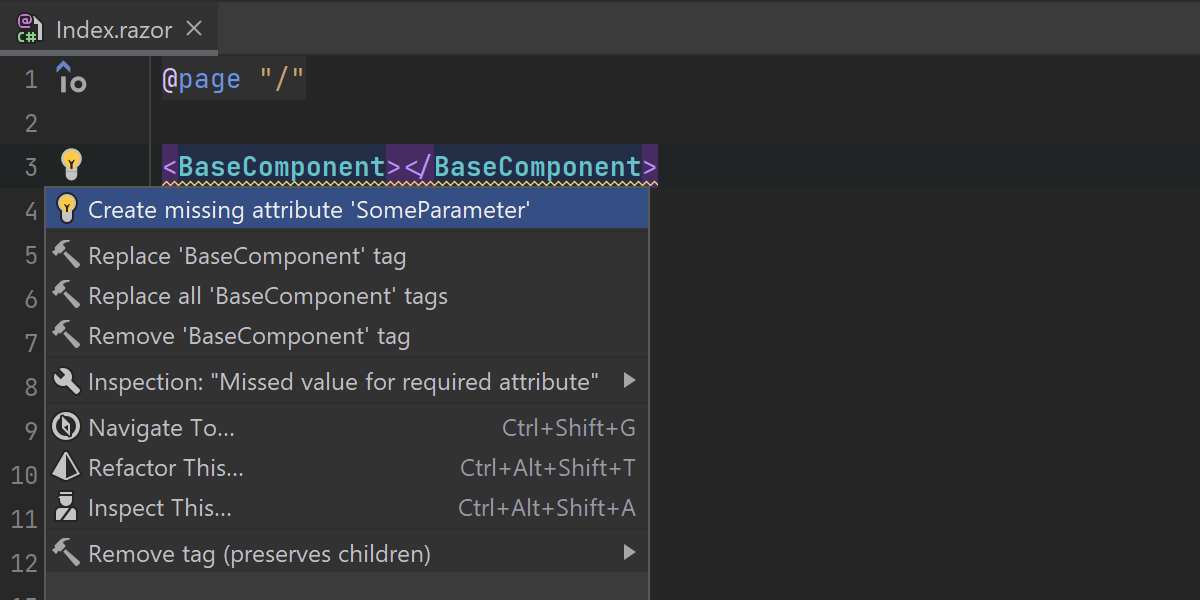Click the Razor file icon on the Index.razor tab
Viewport: 1200px width, 600px height.
(x=29, y=29)
